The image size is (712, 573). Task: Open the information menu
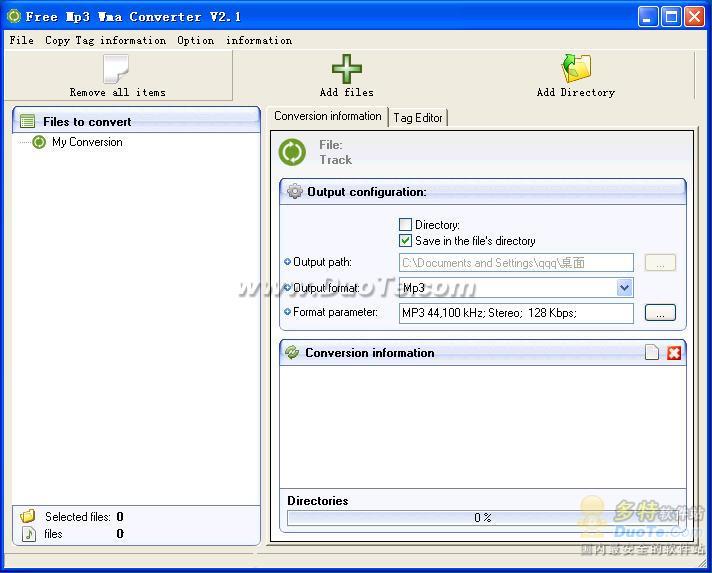(259, 40)
